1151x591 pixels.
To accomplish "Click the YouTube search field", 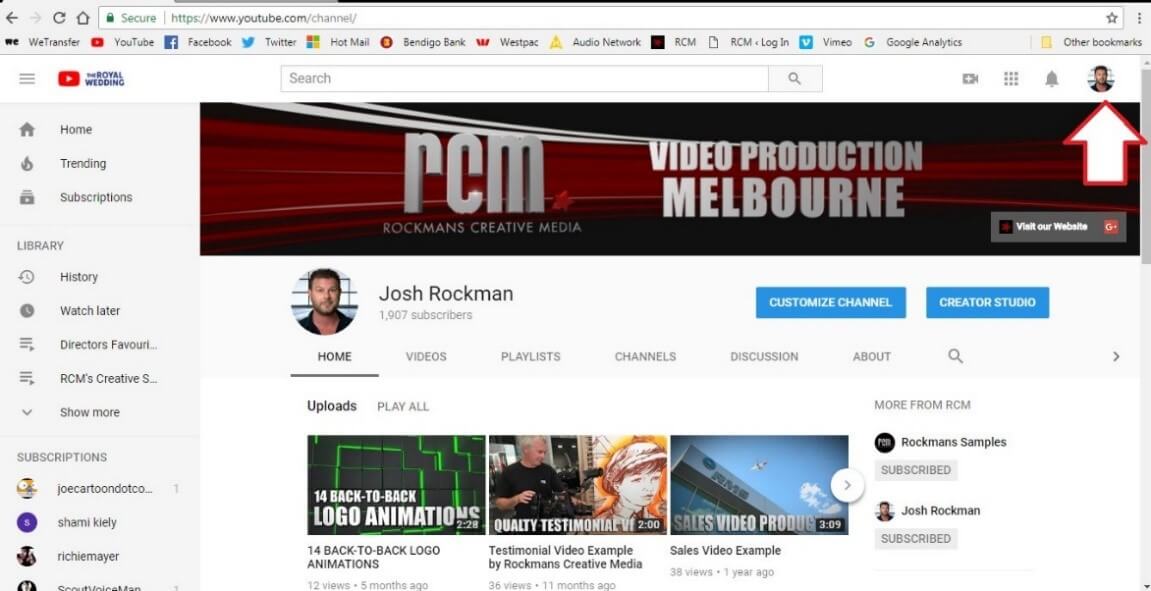I will click(x=524, y=79).
